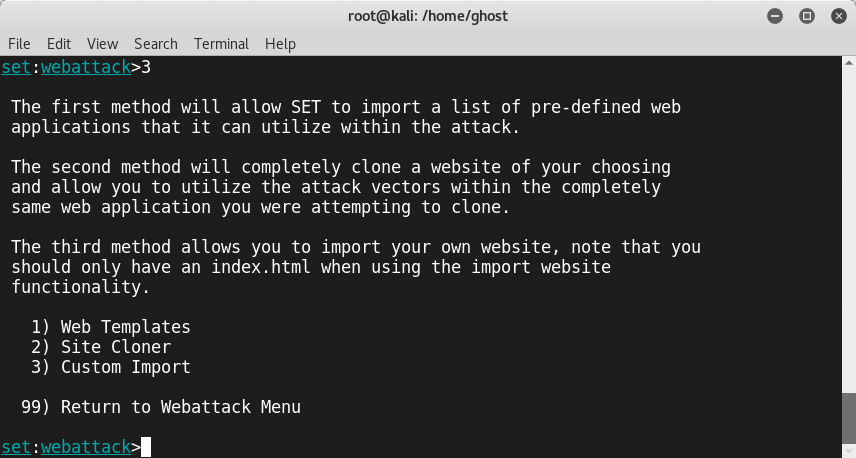Click the set:webattack prompt cursor
Image resolution: width=856 pixels, height=458 pixels.
click(146, 447)
